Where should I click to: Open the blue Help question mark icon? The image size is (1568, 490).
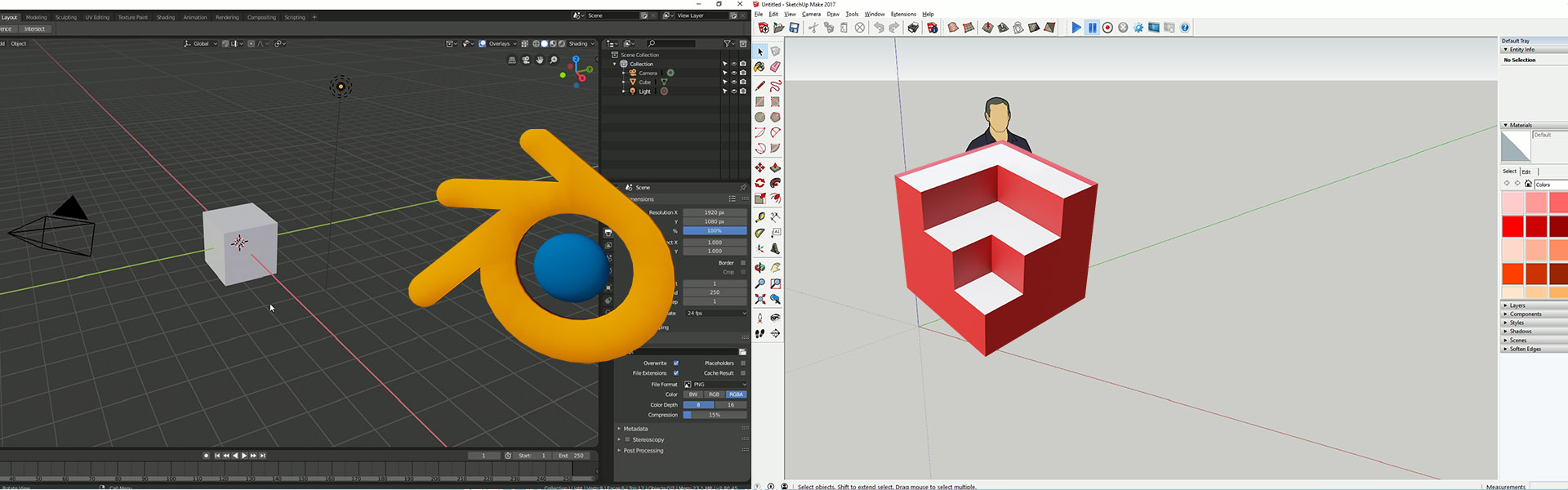[1185, 28]
